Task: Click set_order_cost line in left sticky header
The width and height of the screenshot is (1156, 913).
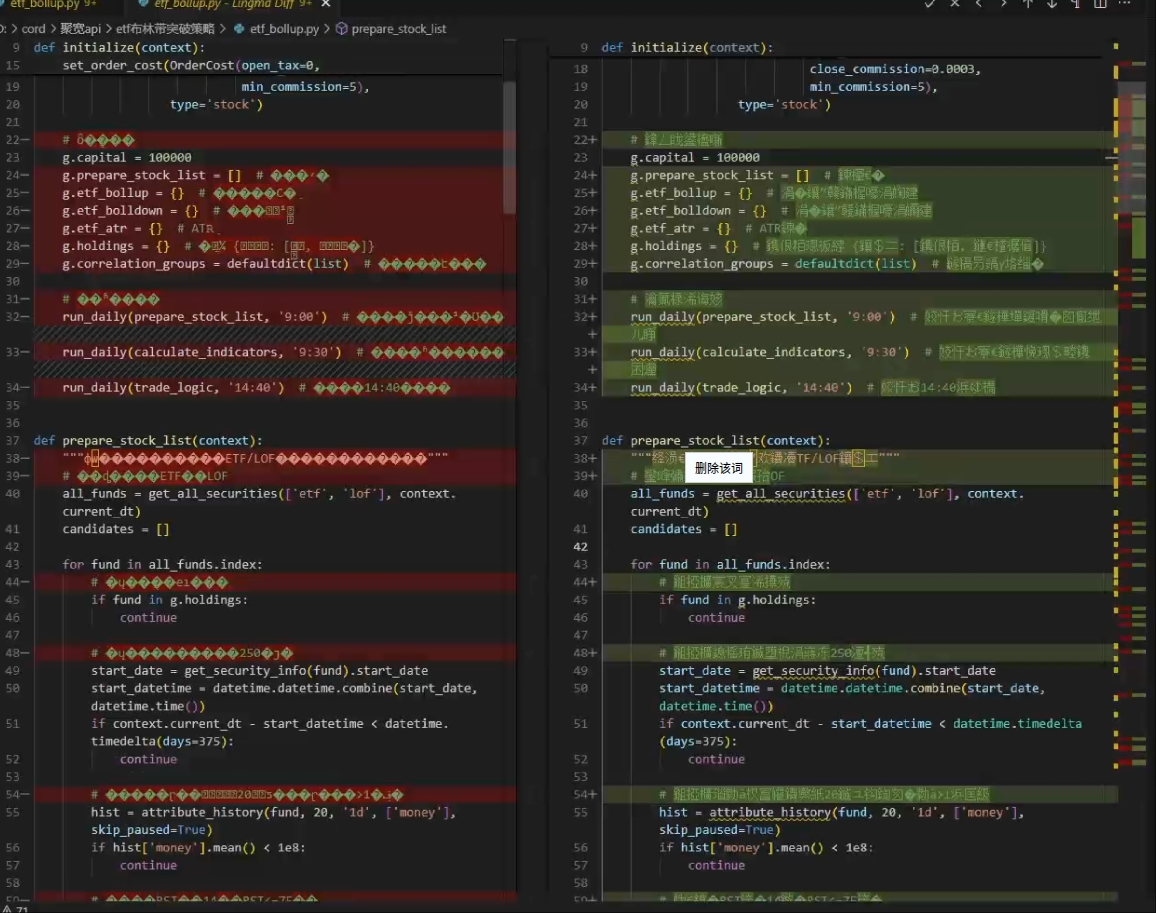Action: click(191, 65)
